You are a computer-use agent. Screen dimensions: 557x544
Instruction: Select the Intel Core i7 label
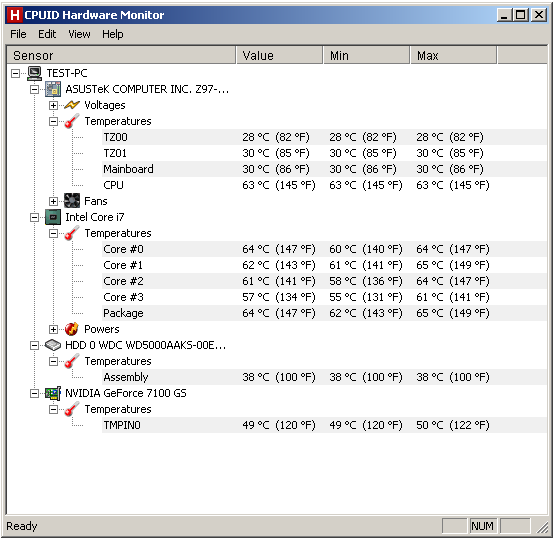[x=94, y=217]
